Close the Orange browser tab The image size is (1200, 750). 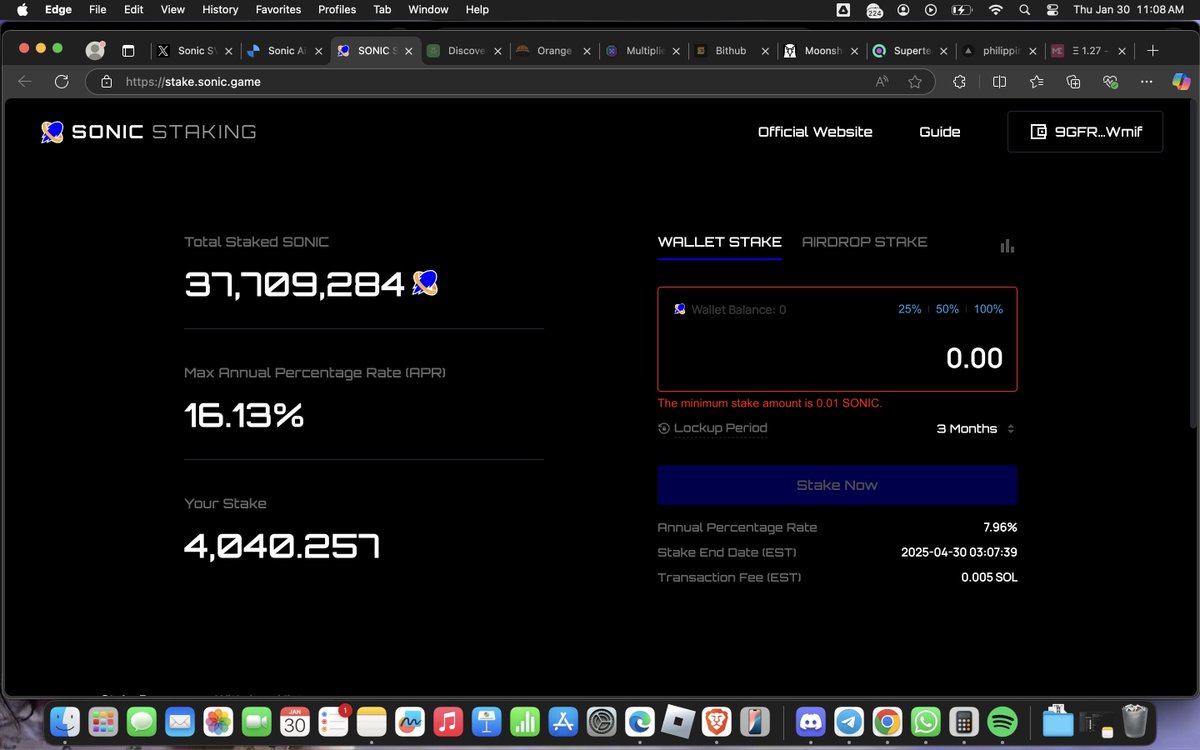(x=587, y=51)
